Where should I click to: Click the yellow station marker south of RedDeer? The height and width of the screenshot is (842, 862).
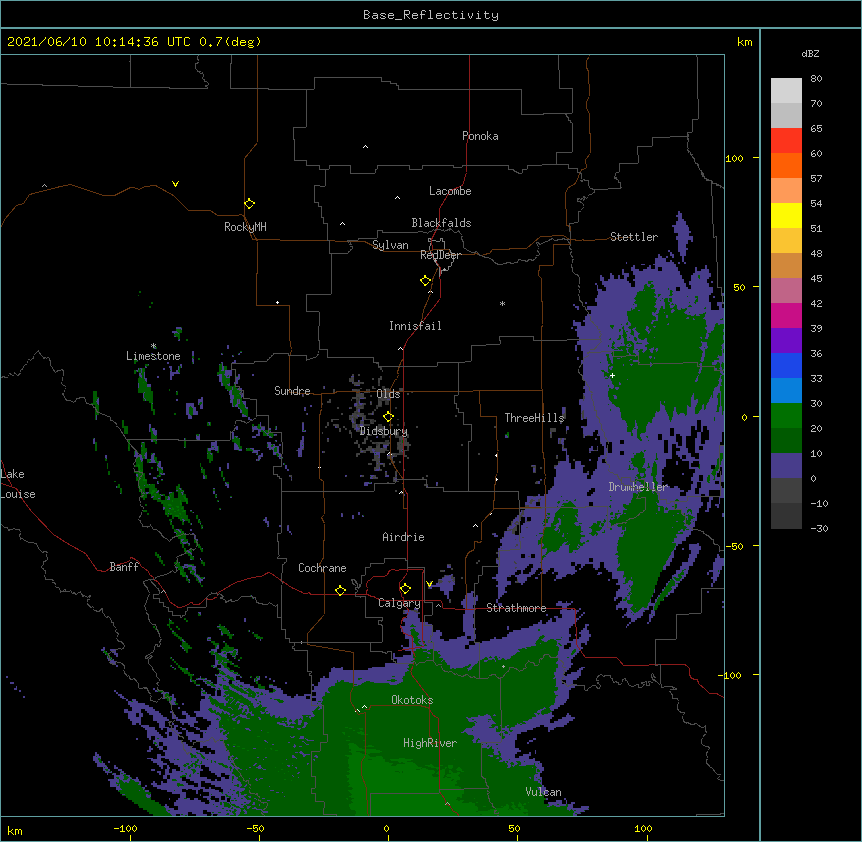[426, 281]
